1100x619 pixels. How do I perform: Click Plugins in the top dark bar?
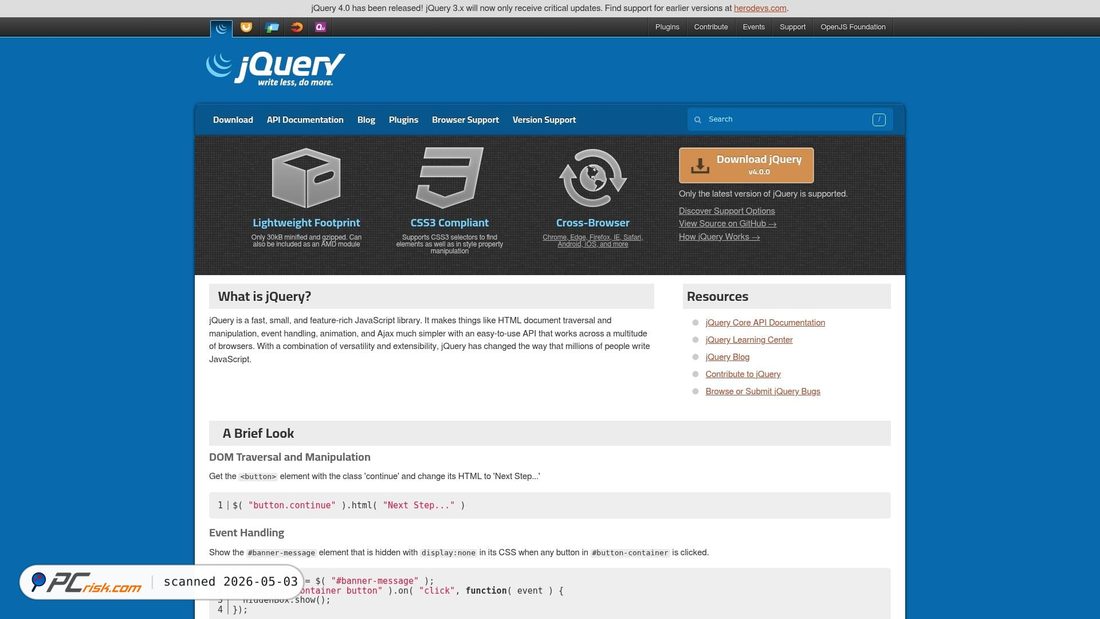(667, 27)
